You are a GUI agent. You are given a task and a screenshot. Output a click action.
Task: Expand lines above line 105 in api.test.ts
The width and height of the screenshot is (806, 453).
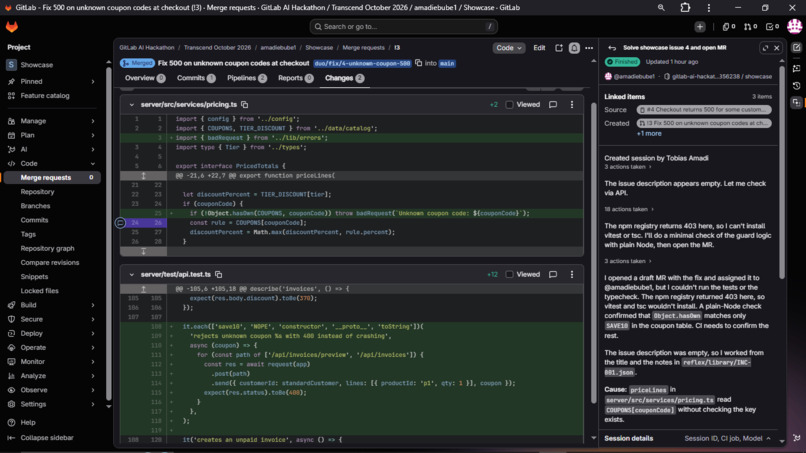coord(143,289)
